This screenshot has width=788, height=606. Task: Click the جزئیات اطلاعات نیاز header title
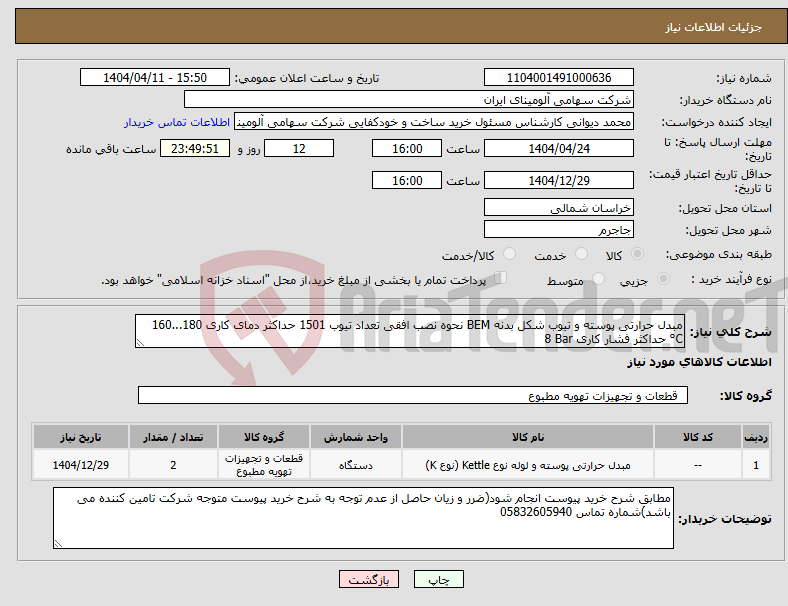[714, 27]
